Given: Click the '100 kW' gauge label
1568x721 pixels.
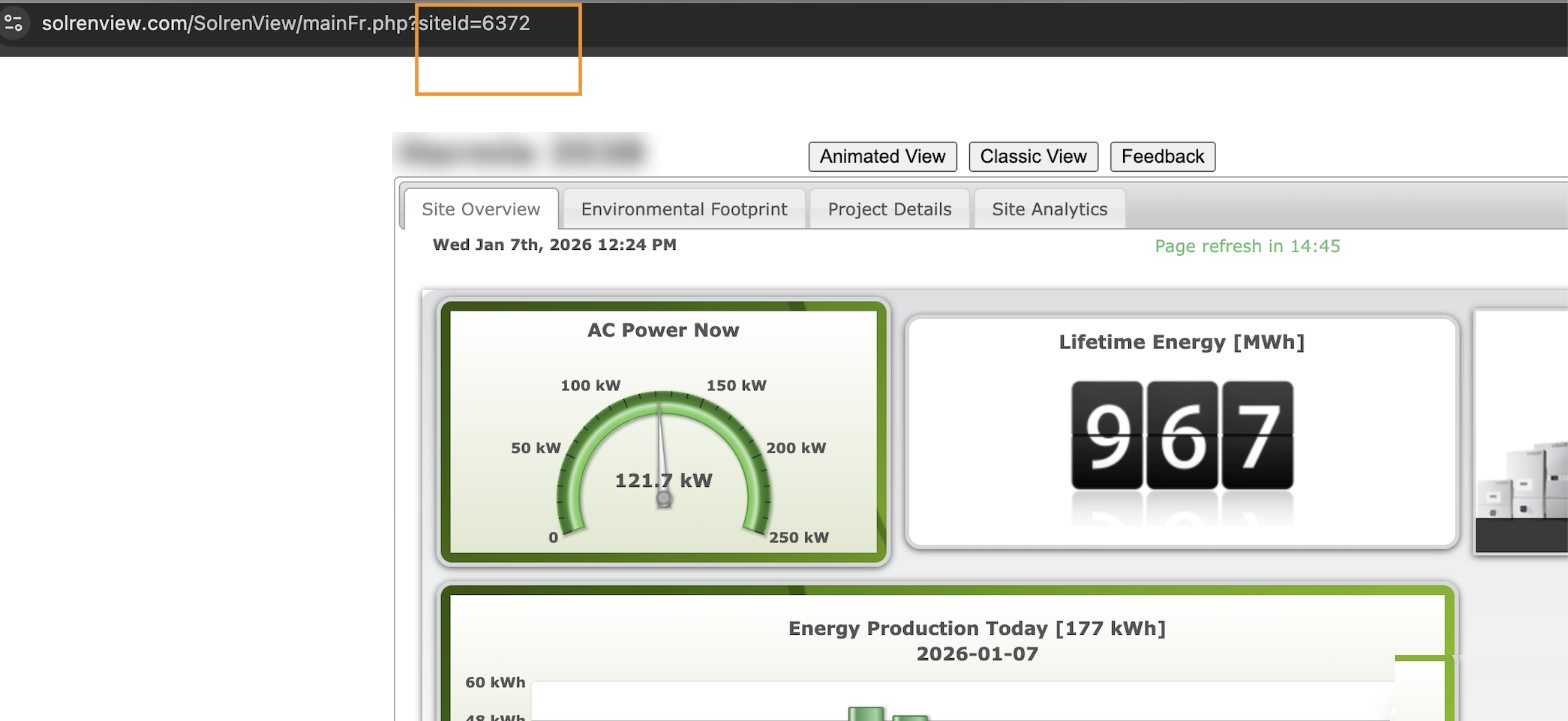Looking at the screenshot, I should pyautogui.click(x=590, y=386).
